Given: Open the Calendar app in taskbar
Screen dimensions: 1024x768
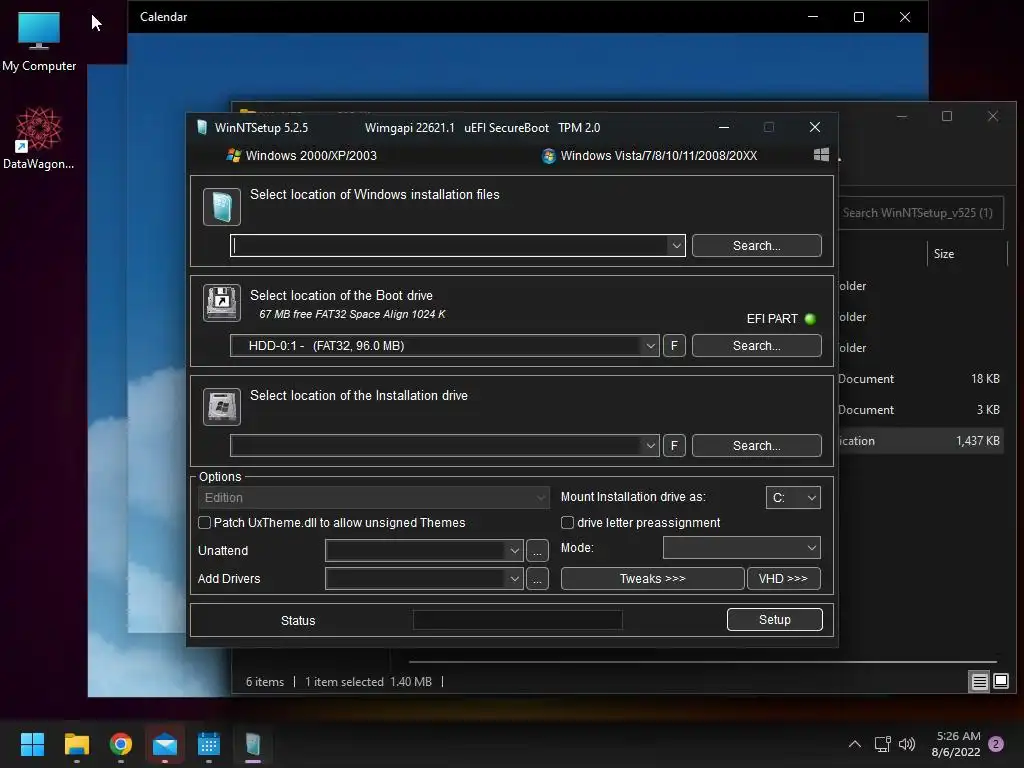Looking at the screenshot, I should (209, 744).
